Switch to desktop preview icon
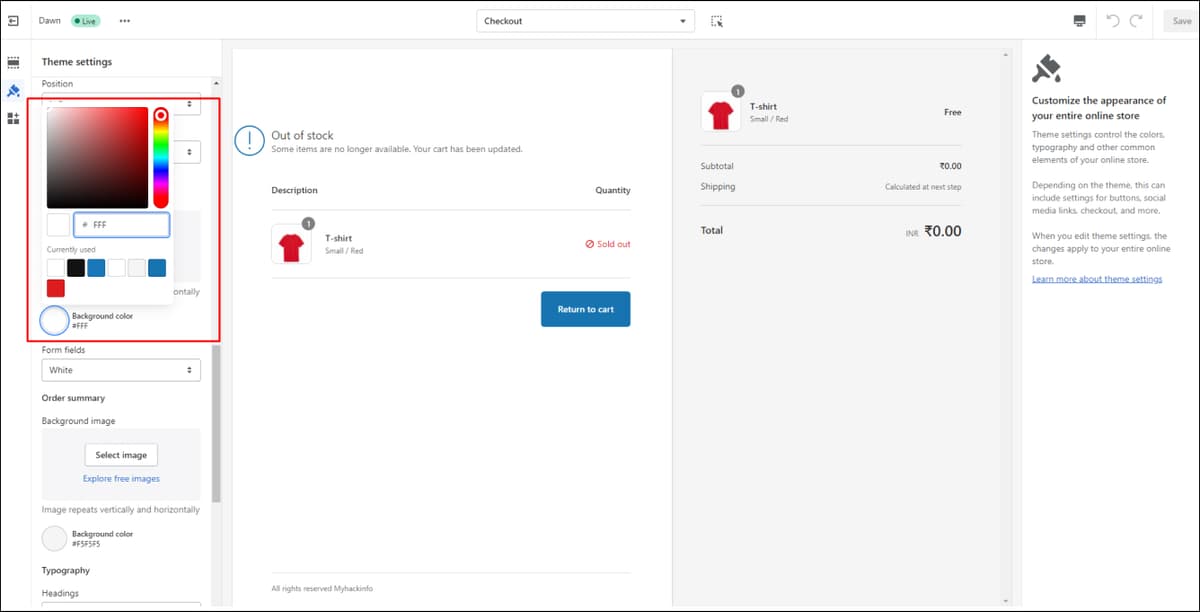This screenshot has height=612, width=1200. 1079,21
